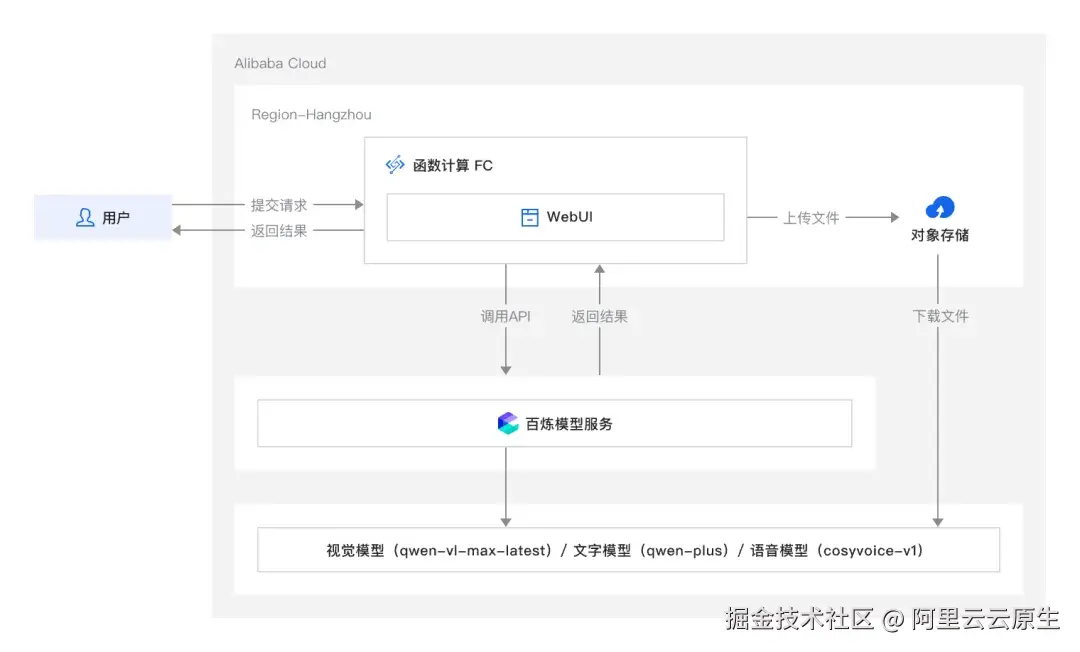Click the 文字模型 (qwen-plus) text
This screenshot has height=652, width=1080.
(x=651, y=551)
